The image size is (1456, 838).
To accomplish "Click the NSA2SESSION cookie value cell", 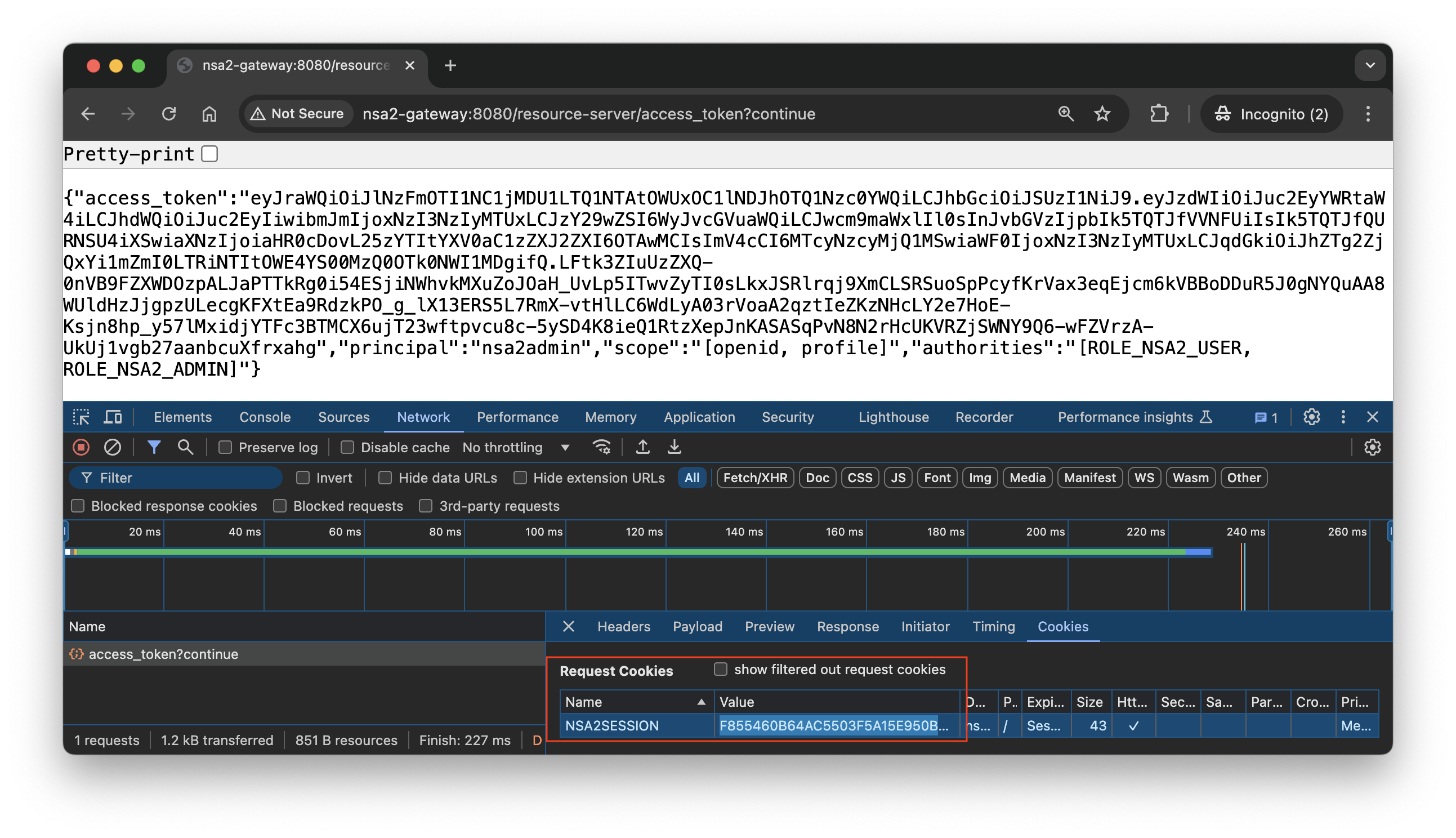I will click(836, 726).
